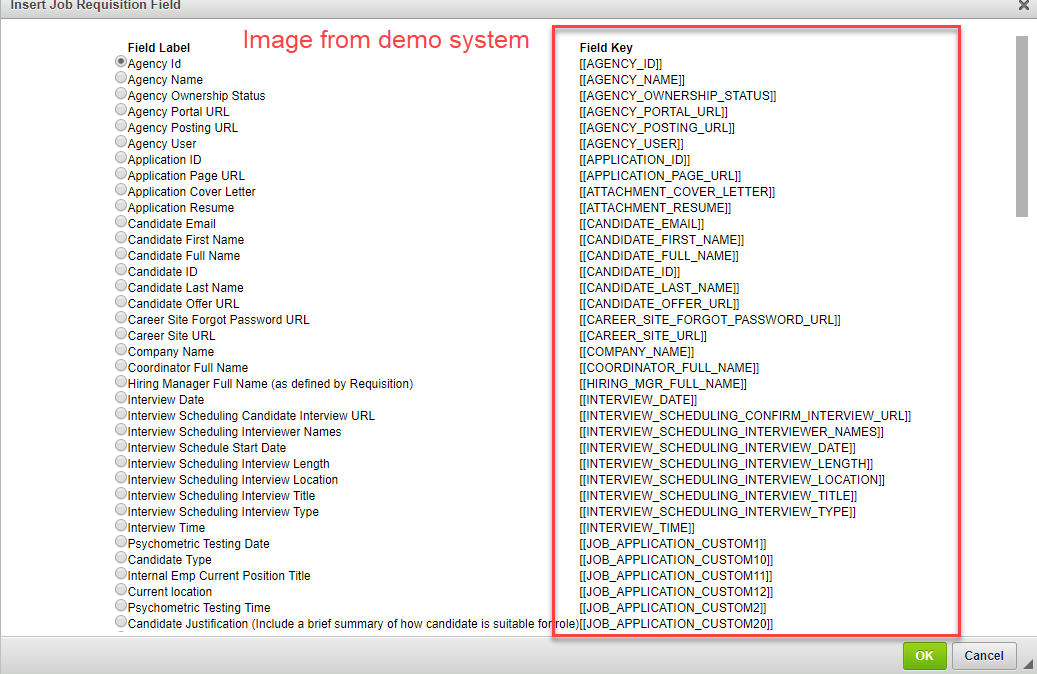Click the [[CAREER_SITE_FORGOT_PASSWORD_URL]] field key
This screenshot has height=674, width=1037.
coord(710,320)
